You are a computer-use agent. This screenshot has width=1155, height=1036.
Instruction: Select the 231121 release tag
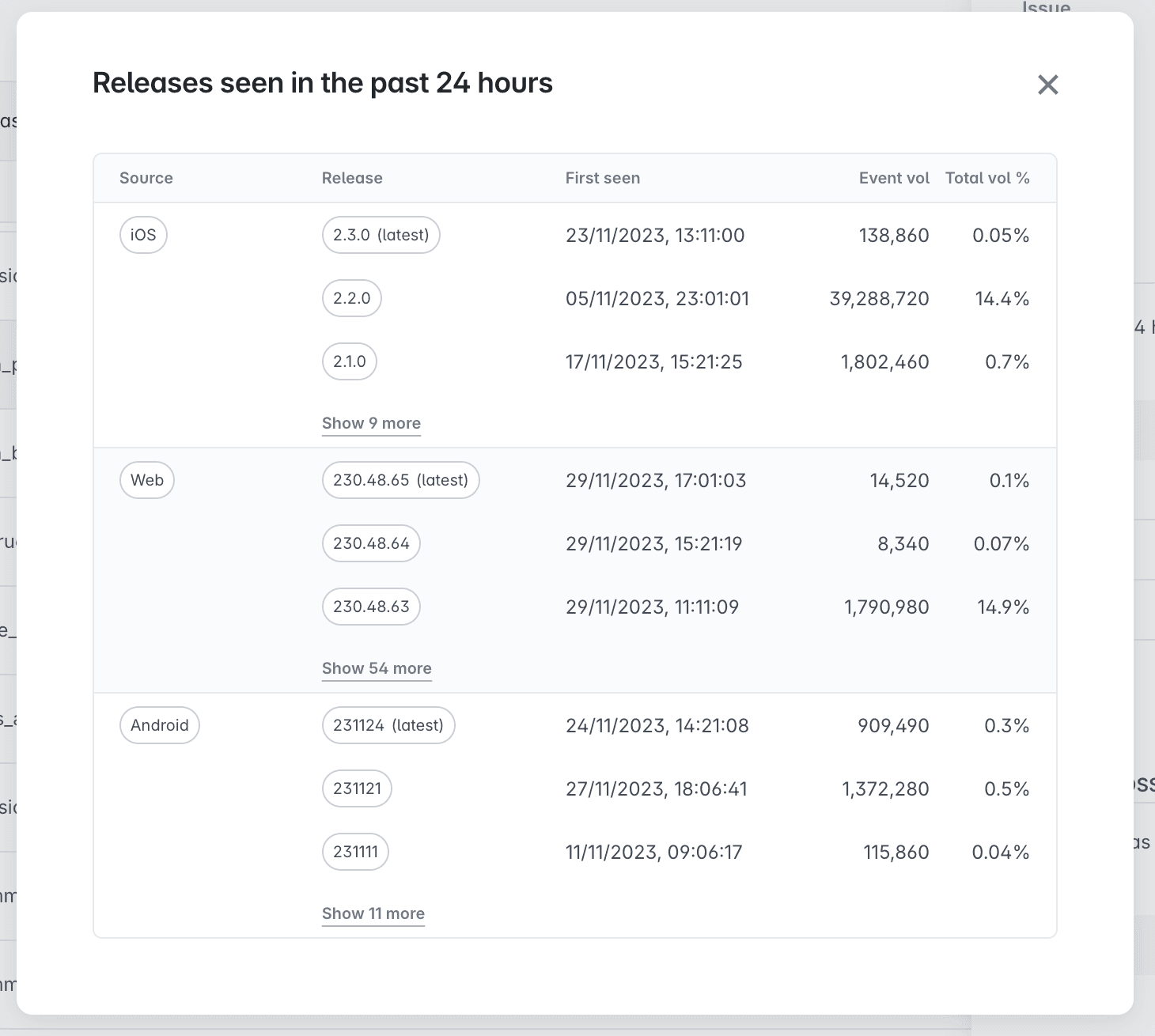[357, 788]
